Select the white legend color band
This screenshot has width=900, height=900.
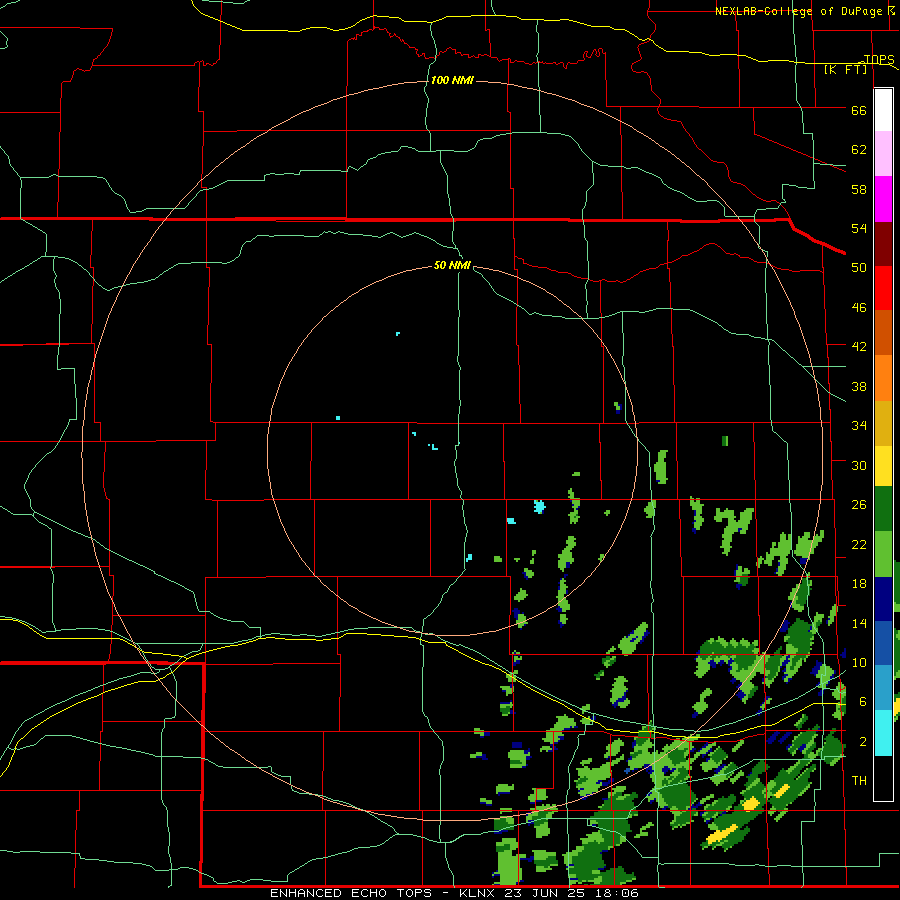pos(883,110)
